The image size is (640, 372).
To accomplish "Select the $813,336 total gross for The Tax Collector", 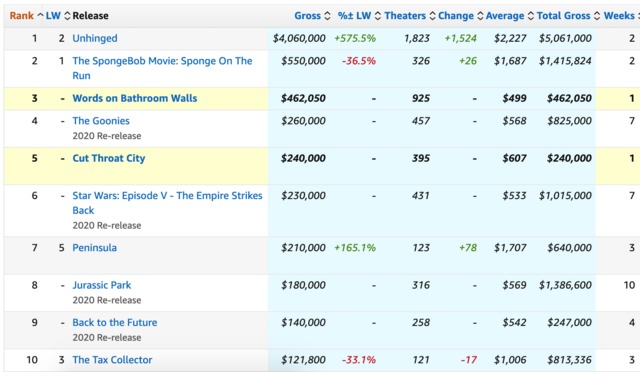I will (x=569, y=360).
